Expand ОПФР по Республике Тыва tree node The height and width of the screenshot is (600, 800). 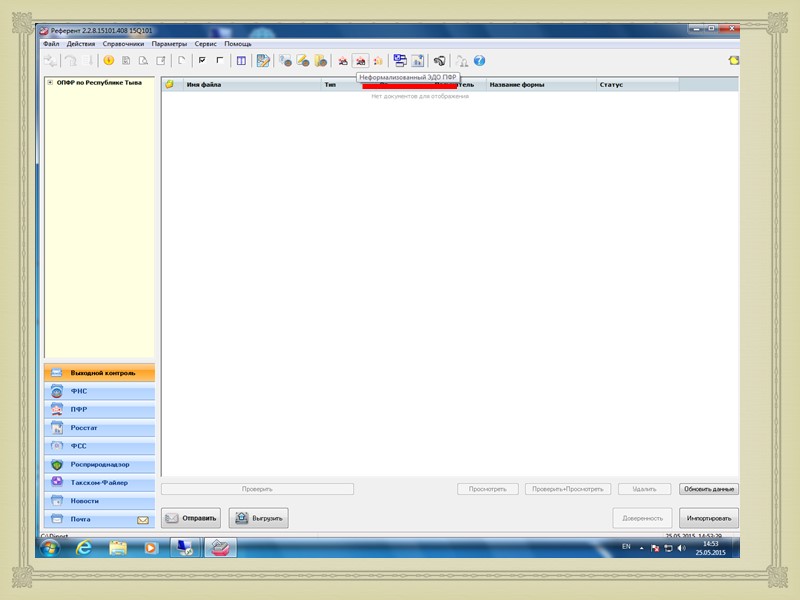pos(51,82)
